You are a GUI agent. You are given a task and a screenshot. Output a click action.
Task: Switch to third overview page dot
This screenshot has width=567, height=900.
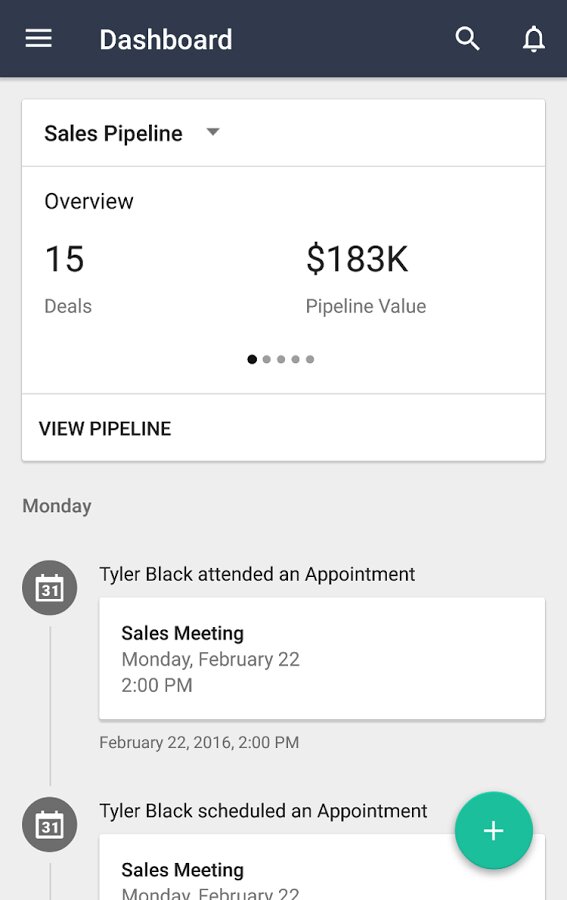[281, 359]
